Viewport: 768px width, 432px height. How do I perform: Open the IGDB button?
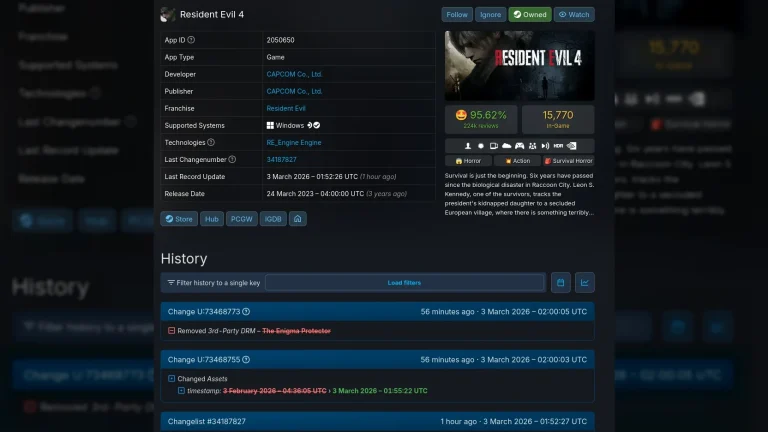(x=273, y=219)
